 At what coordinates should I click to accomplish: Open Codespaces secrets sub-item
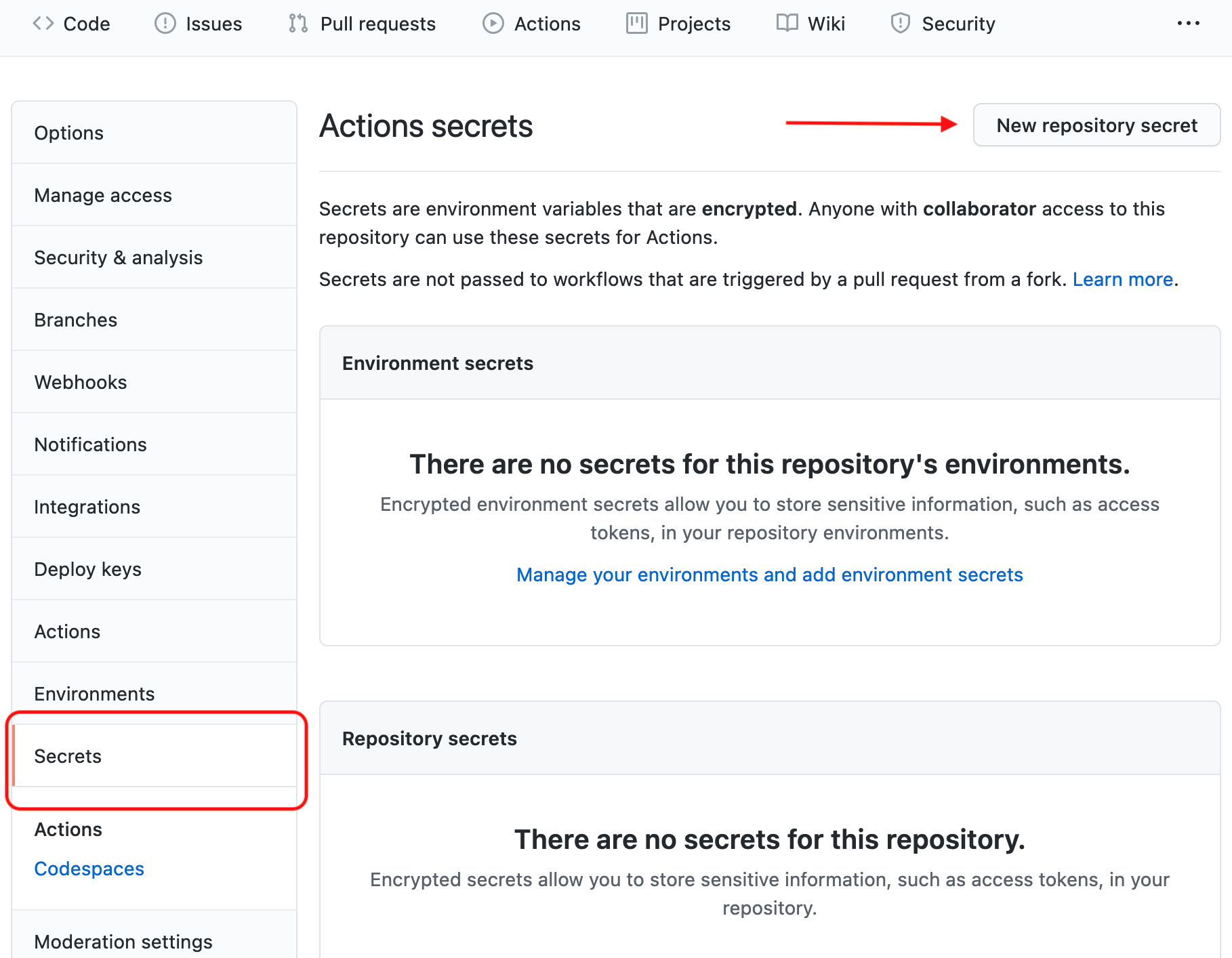pos(89,869)
